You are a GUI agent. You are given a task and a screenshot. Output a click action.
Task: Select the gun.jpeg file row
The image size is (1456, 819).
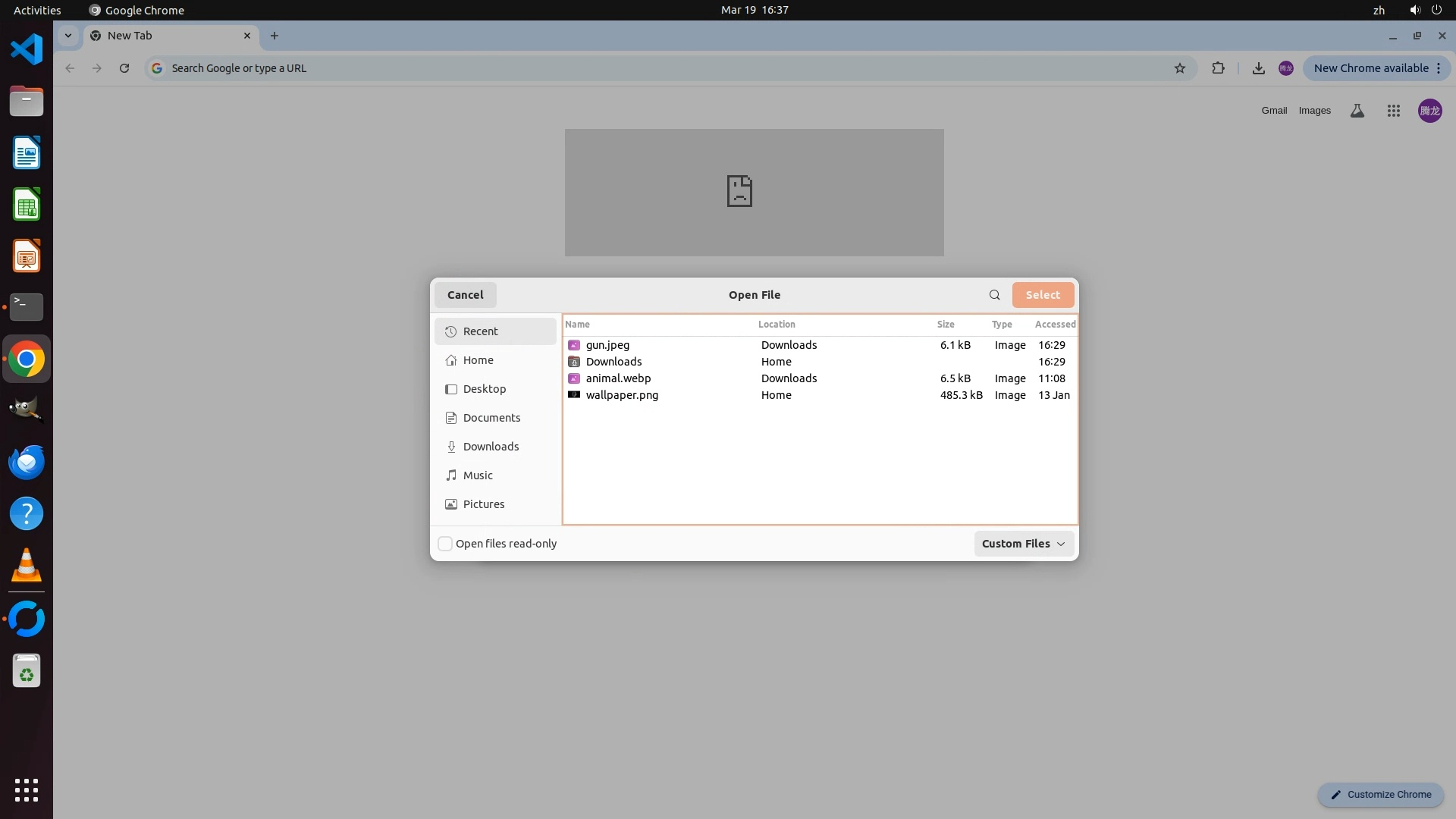click(607, 345)
